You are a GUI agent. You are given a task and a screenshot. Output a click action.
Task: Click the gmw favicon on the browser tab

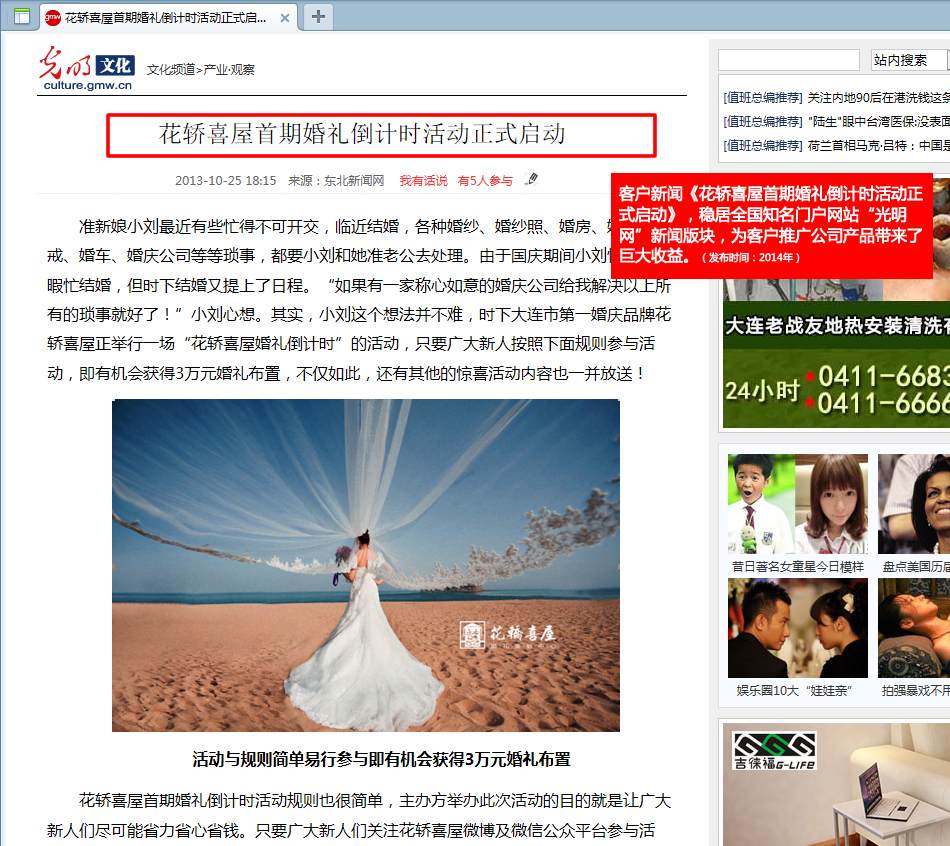tap(53, 17)
